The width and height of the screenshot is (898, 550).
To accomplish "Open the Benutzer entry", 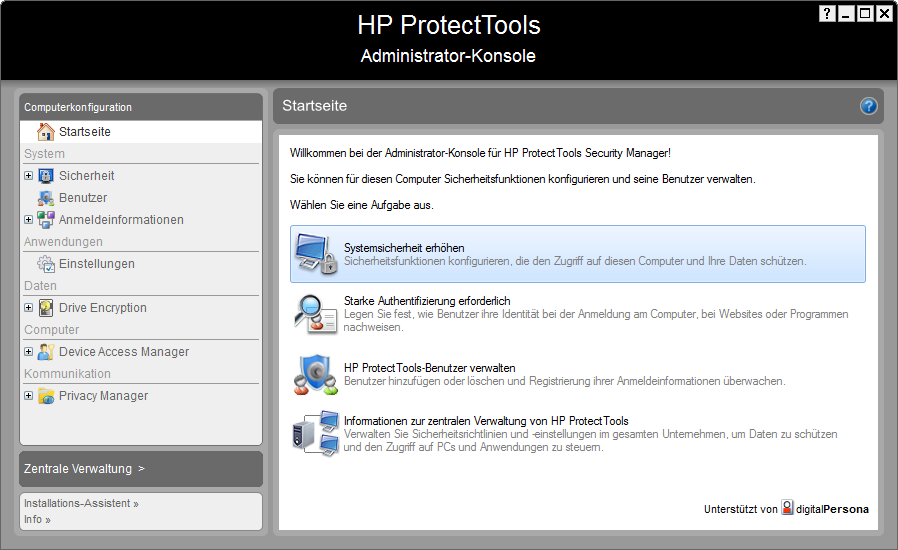I will click(x=83, y=198).
